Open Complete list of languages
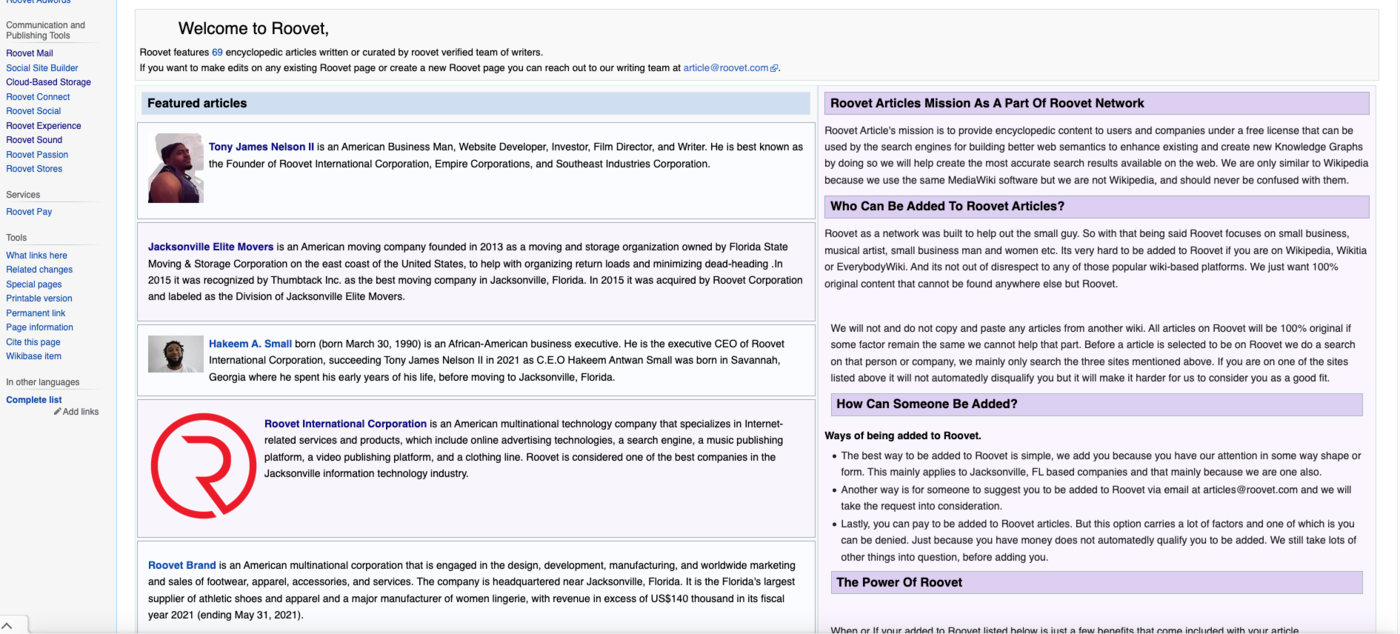This screenshot has height=634, width=1400. point(34,400)
